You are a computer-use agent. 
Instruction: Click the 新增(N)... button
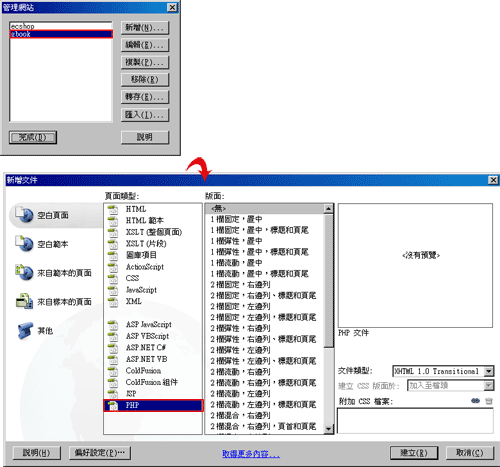click(x=145, y=28)
